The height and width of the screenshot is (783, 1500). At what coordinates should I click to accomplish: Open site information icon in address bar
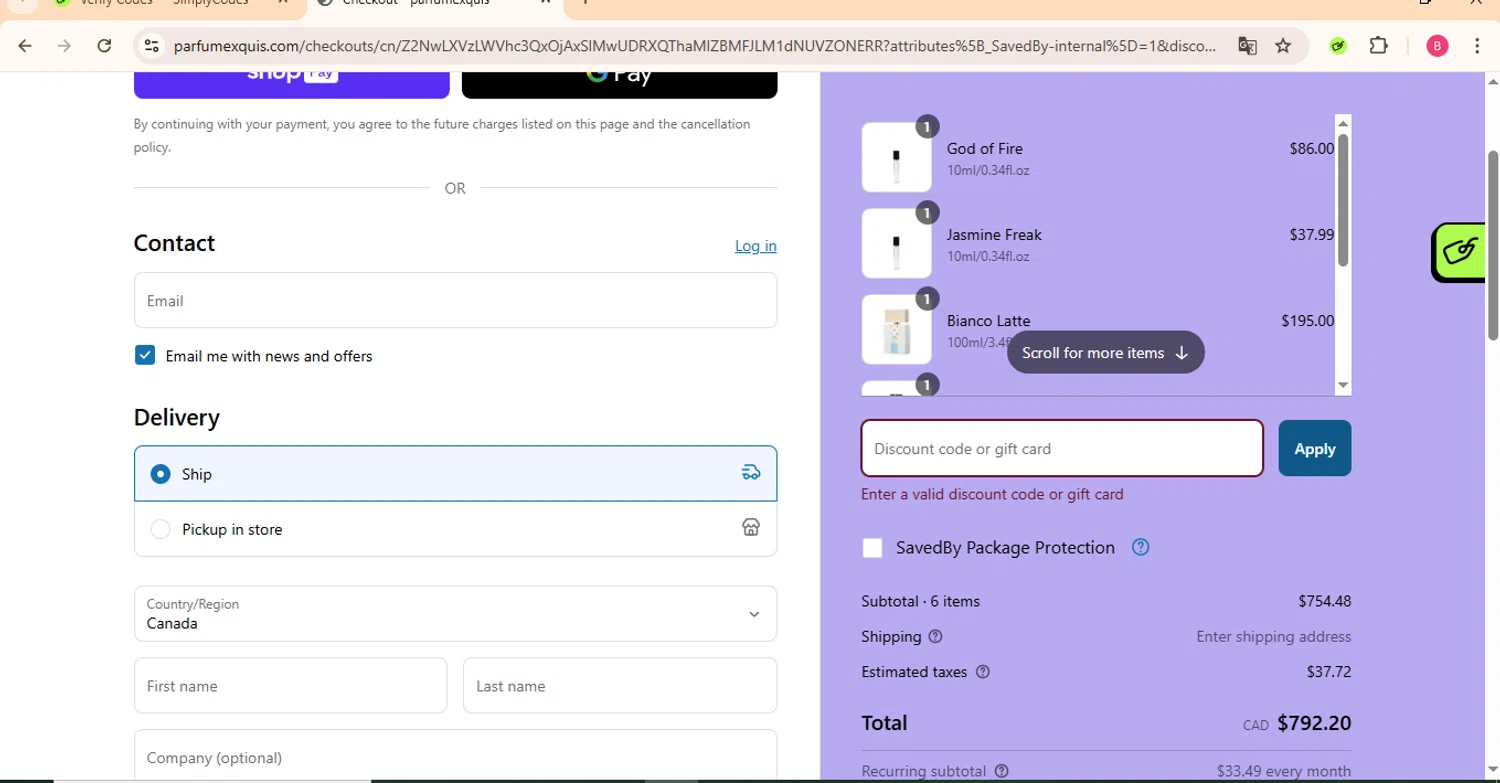point(152,46)
